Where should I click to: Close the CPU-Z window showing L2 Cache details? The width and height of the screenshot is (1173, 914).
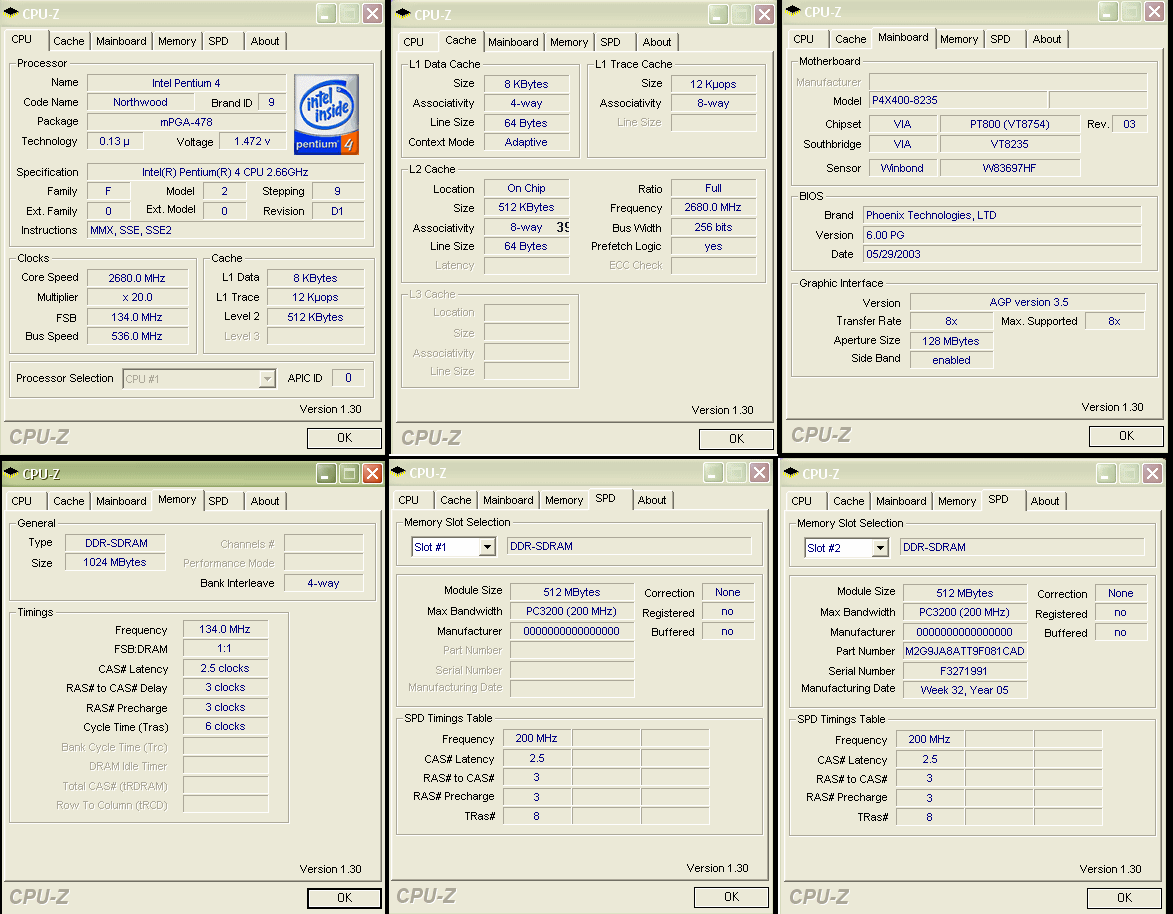tap(763, 14)
